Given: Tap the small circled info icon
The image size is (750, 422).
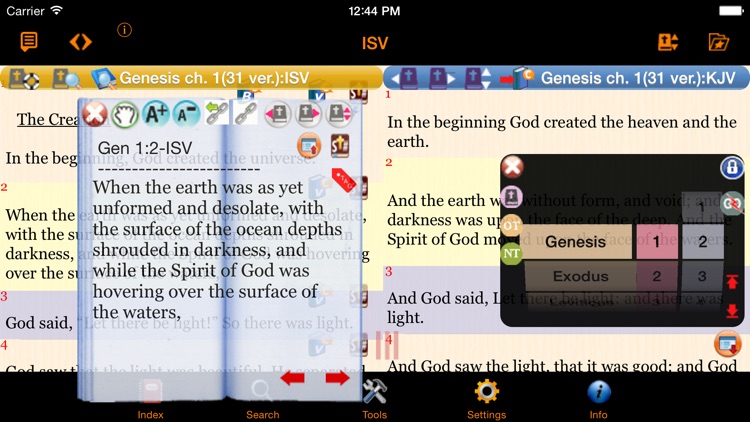Looking at the screenshot, I should (124, 30).
